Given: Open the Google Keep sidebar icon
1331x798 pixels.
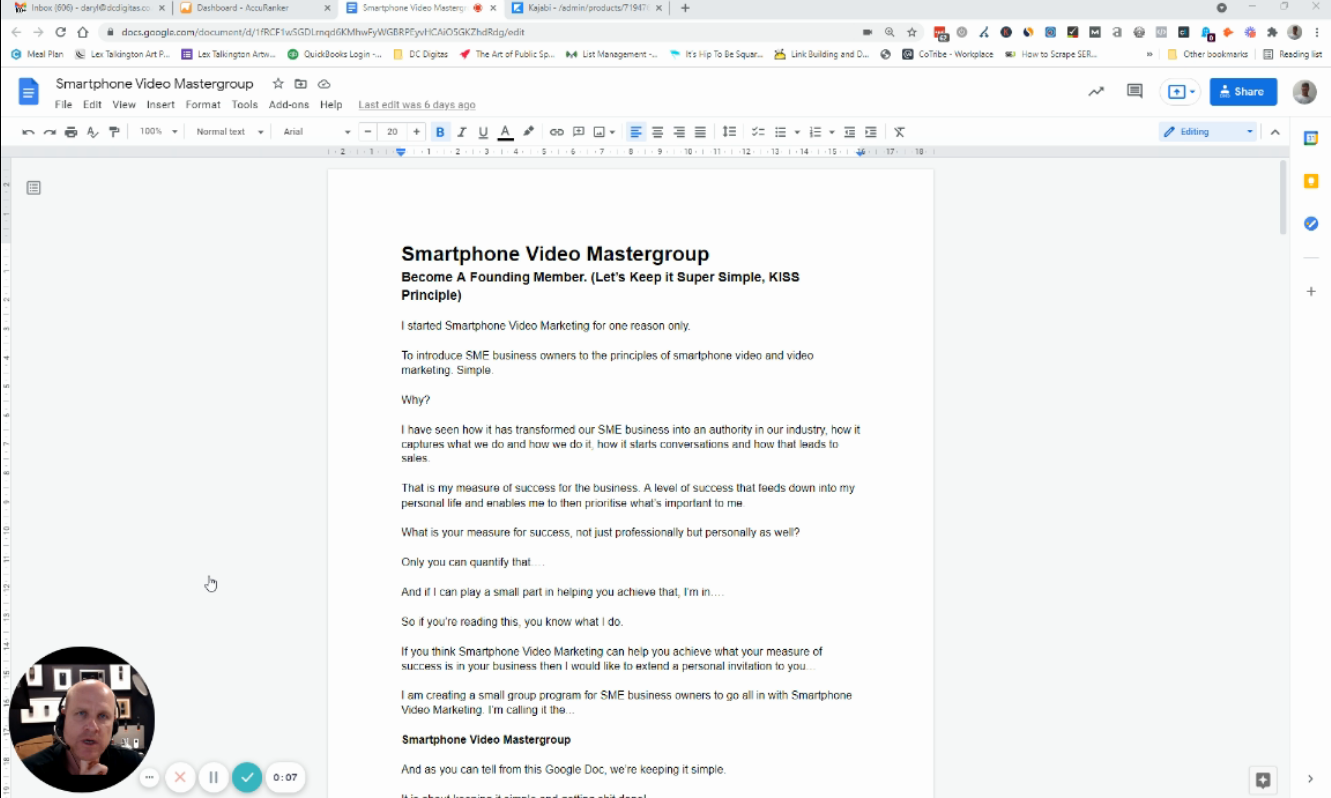Looking at the screenshot, I should click(1310, 181).
